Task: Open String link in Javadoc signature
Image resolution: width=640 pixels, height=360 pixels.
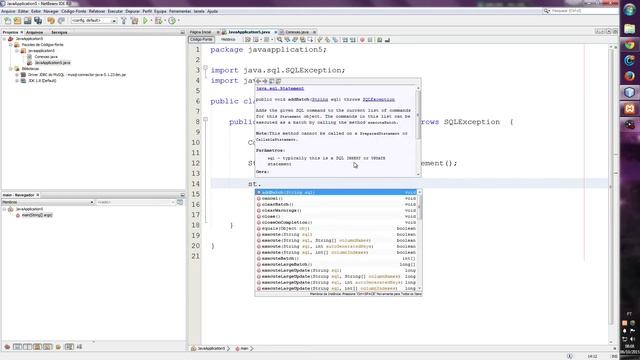Action: 320,100
